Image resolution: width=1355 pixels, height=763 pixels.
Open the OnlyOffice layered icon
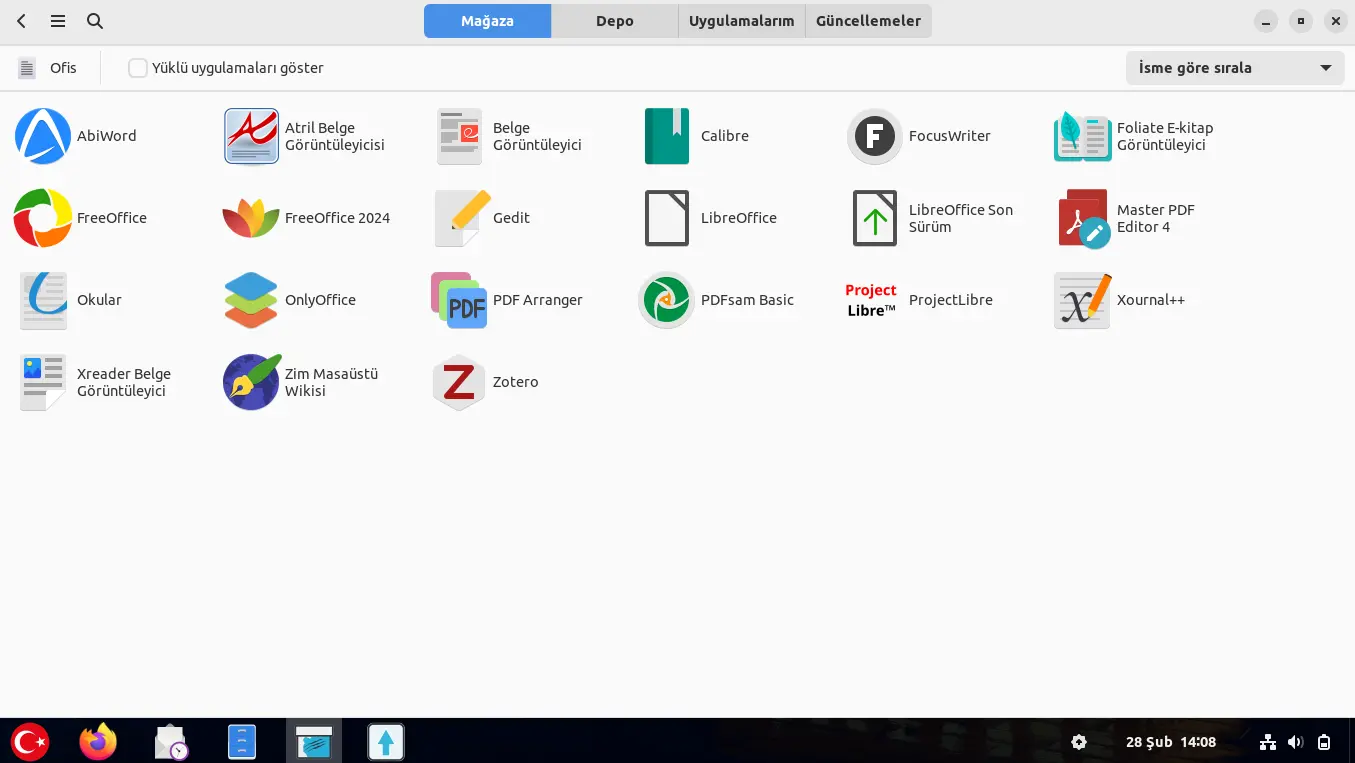251,300
